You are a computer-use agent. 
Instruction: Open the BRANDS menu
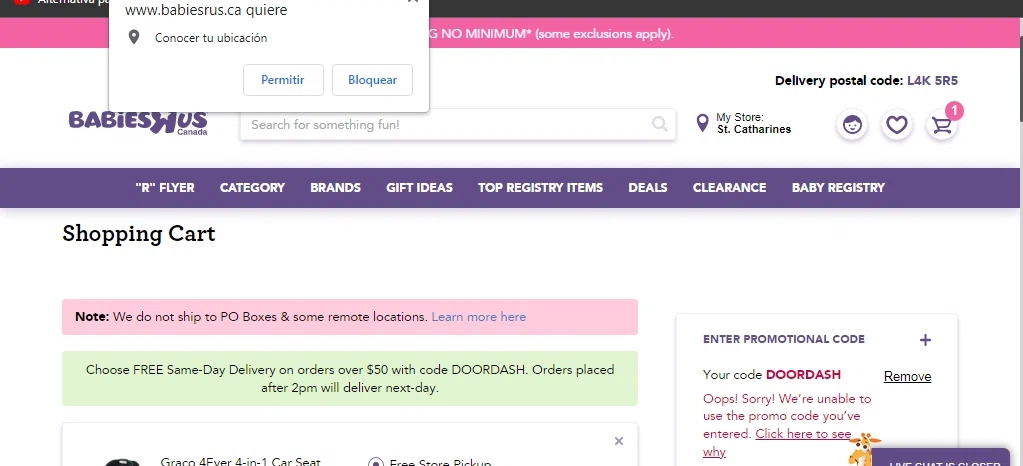335,187
